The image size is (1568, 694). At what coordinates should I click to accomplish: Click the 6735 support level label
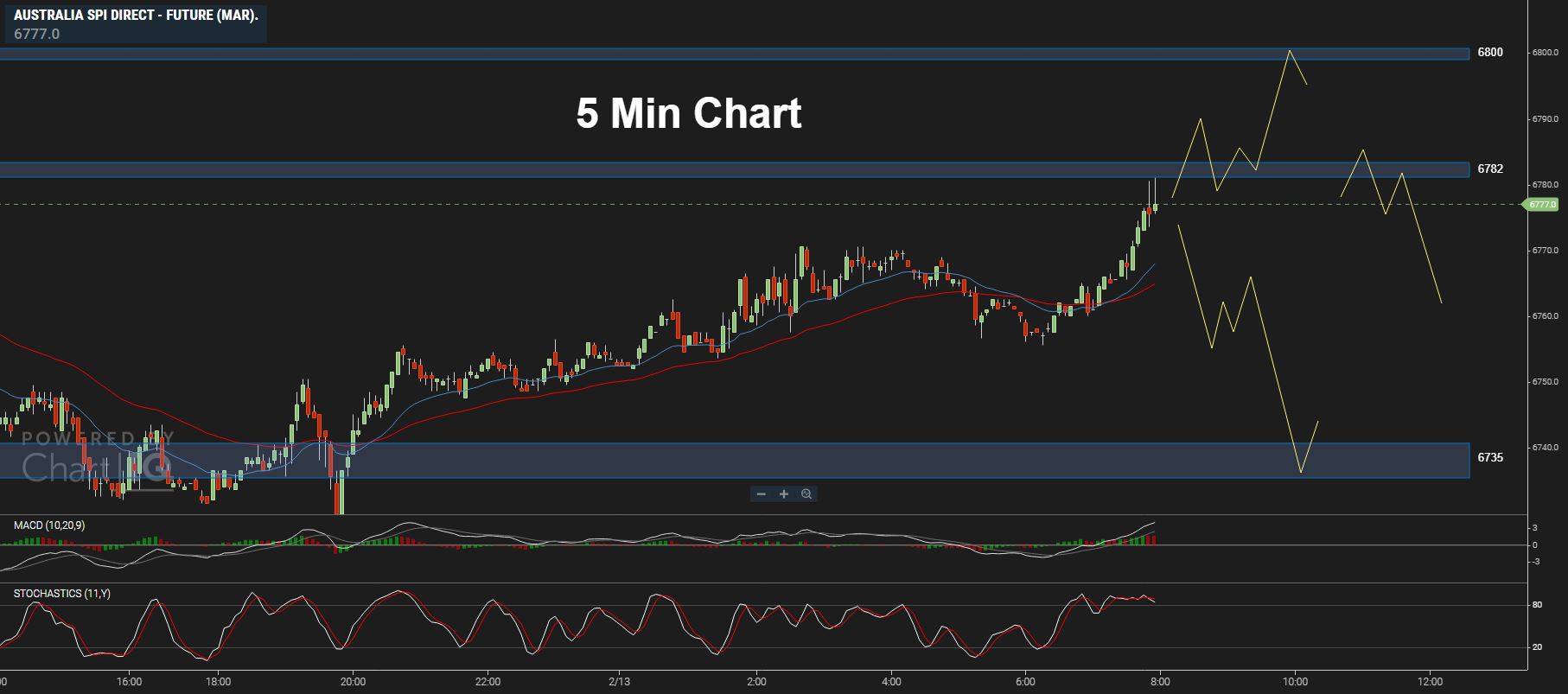pyautogui.click(x=1490, y=458)
